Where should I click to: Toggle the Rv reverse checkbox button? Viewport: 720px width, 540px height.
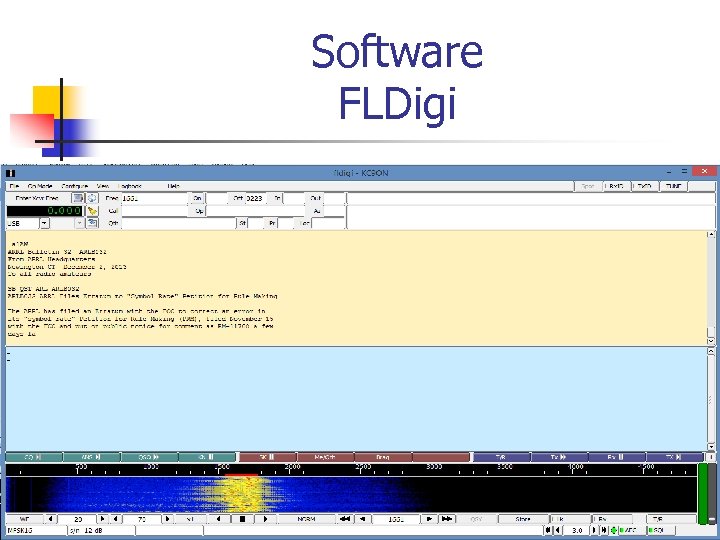click(612, 519)
